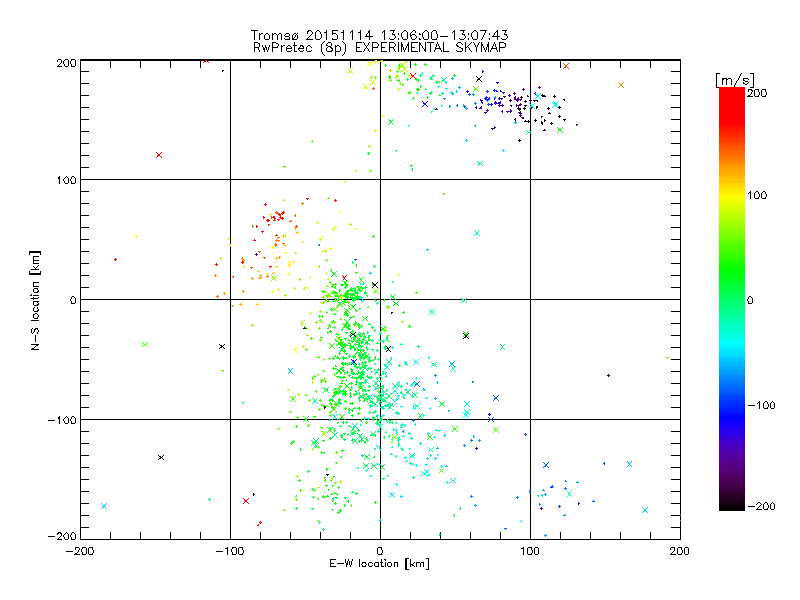Click the red X marker in the upper-left quadrant near -150, 120
800x600 pixels.
click(x=159, y=155)
